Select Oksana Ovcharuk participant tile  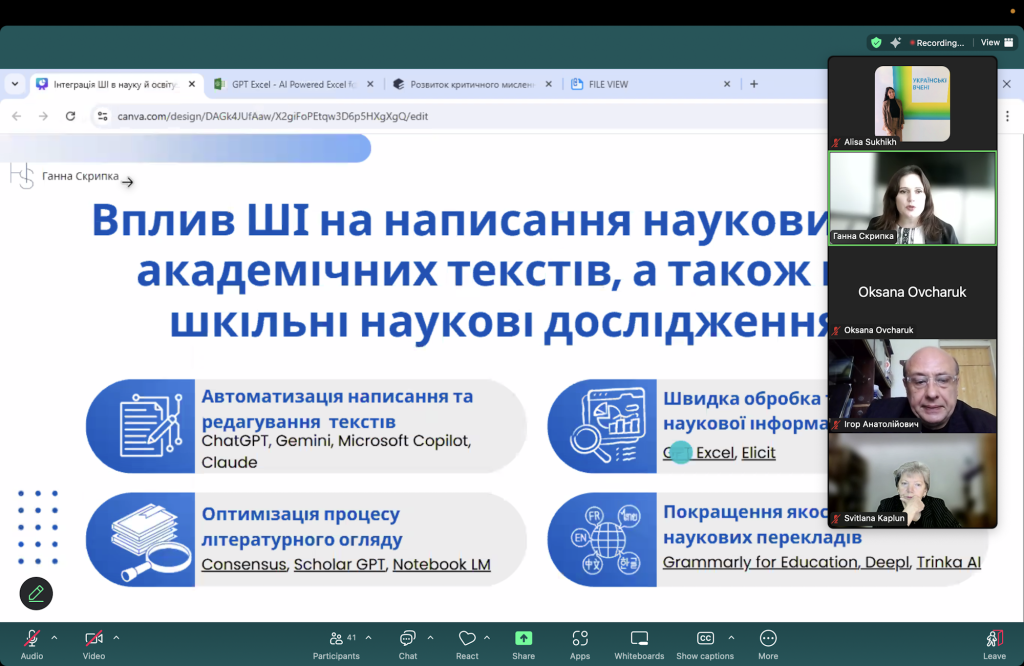[912, 292]
